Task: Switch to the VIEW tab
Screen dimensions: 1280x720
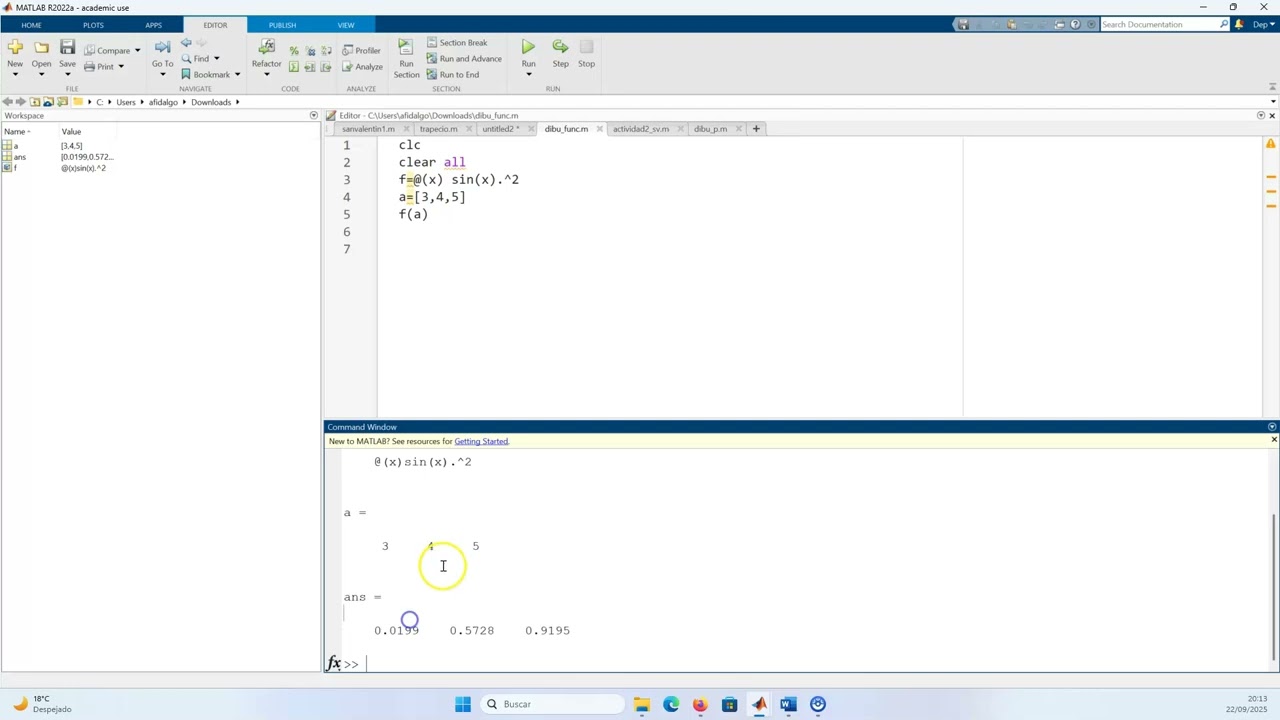Action: 346,25
